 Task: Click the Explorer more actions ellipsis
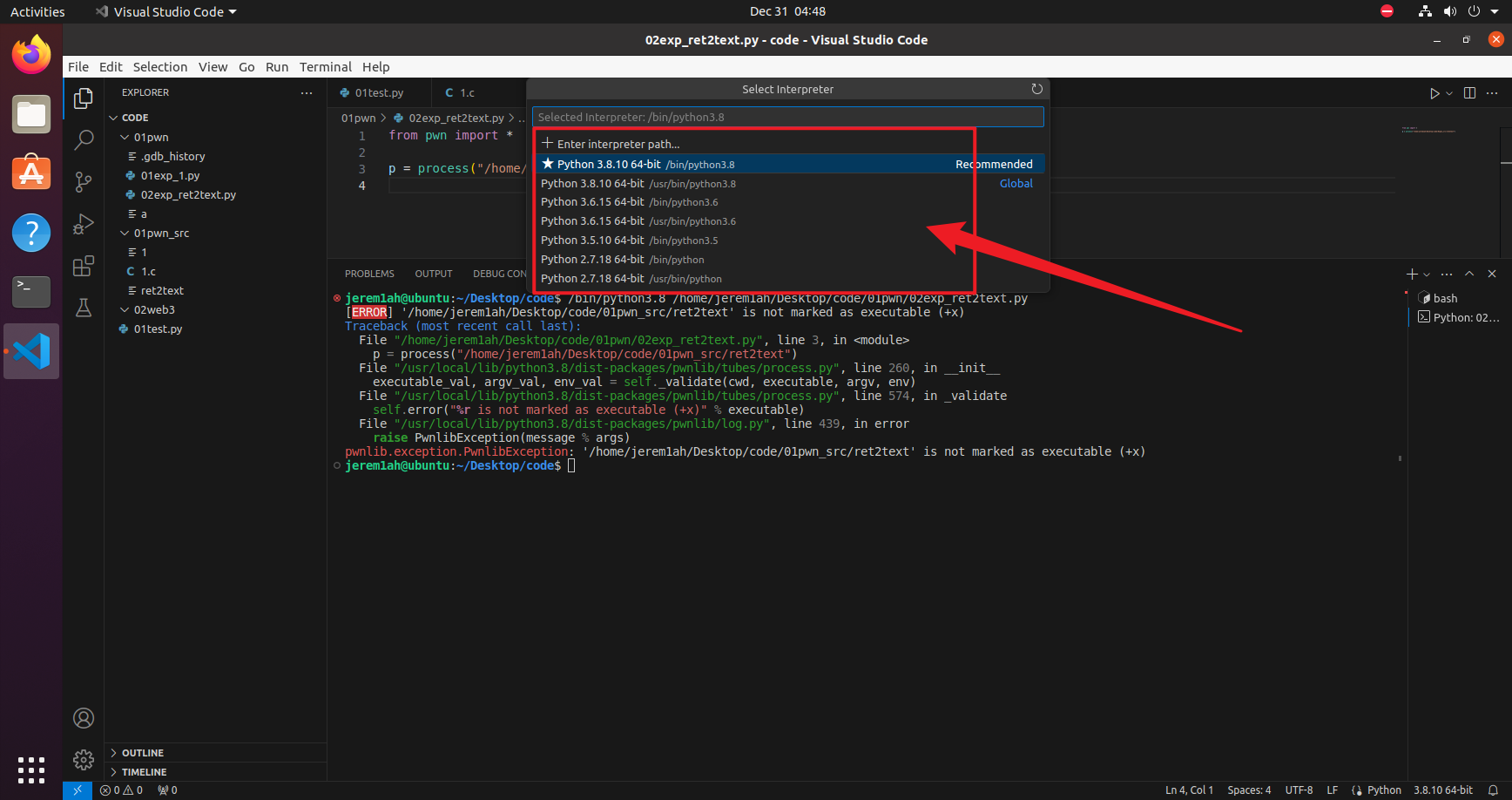tap(307, 92)
